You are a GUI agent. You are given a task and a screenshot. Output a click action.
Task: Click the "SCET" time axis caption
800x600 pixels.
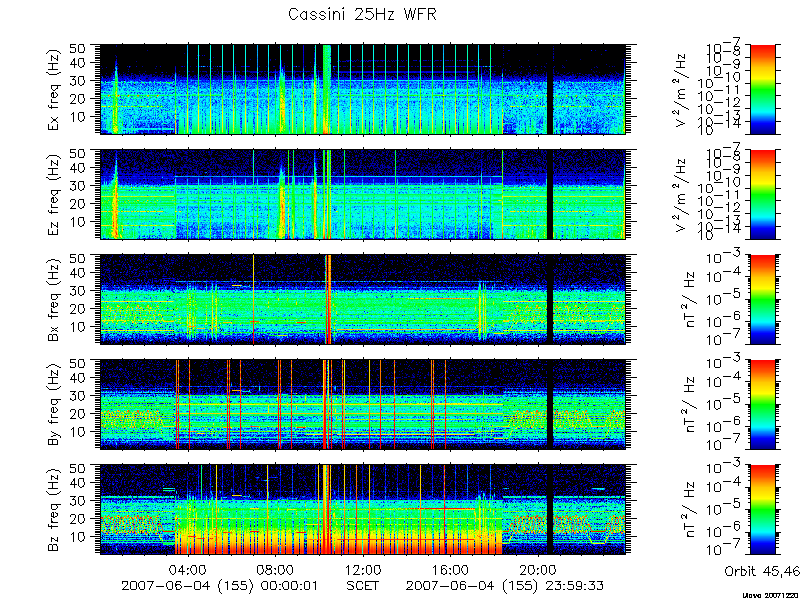click(x=363, y=586)
